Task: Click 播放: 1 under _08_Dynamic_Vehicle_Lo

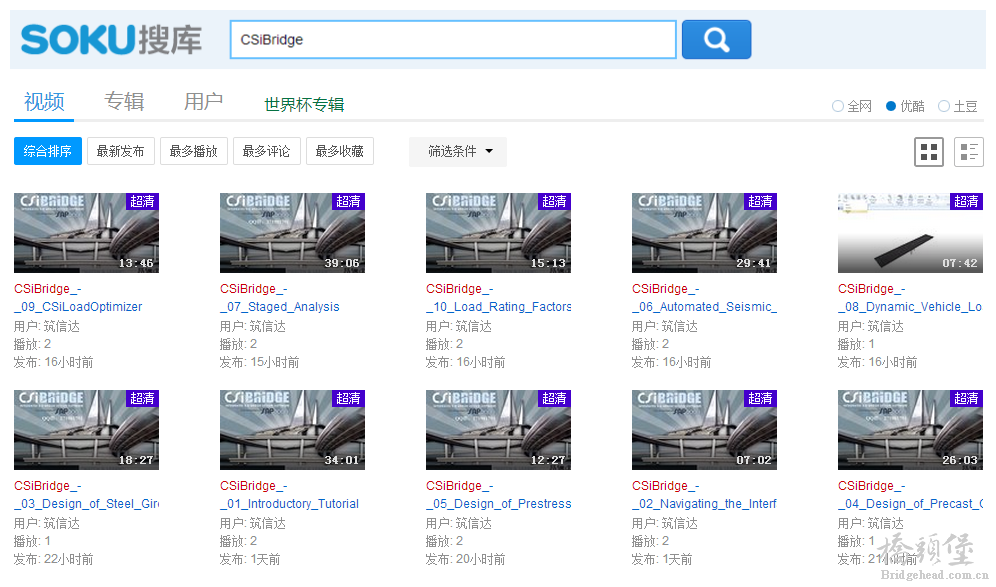Action: [856, 344]
